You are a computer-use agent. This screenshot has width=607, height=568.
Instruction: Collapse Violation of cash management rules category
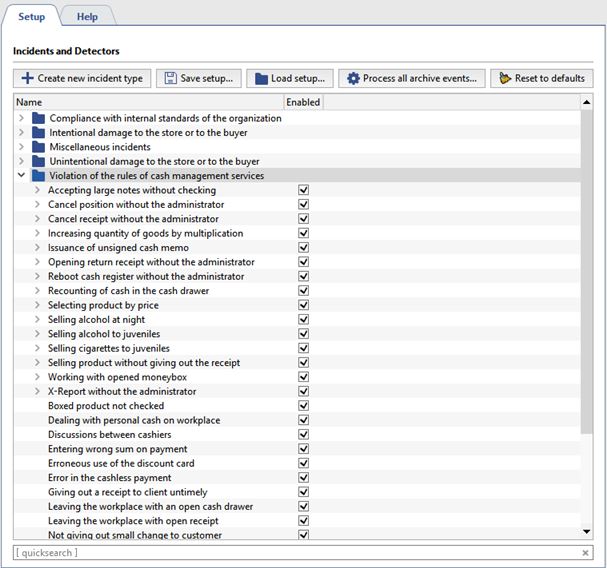coord(21,176)
